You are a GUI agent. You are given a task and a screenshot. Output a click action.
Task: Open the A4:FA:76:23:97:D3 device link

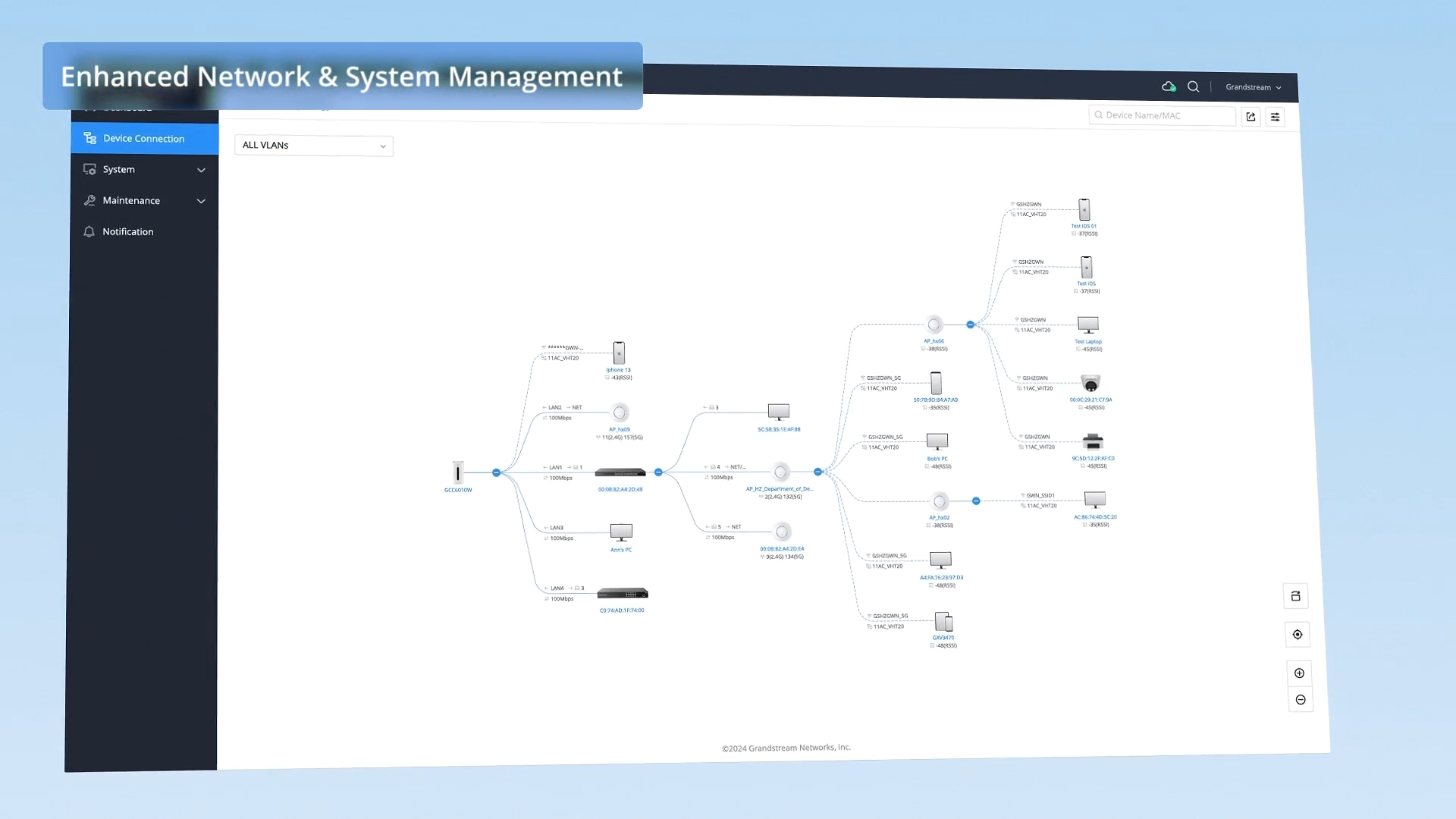coord(941,578)
